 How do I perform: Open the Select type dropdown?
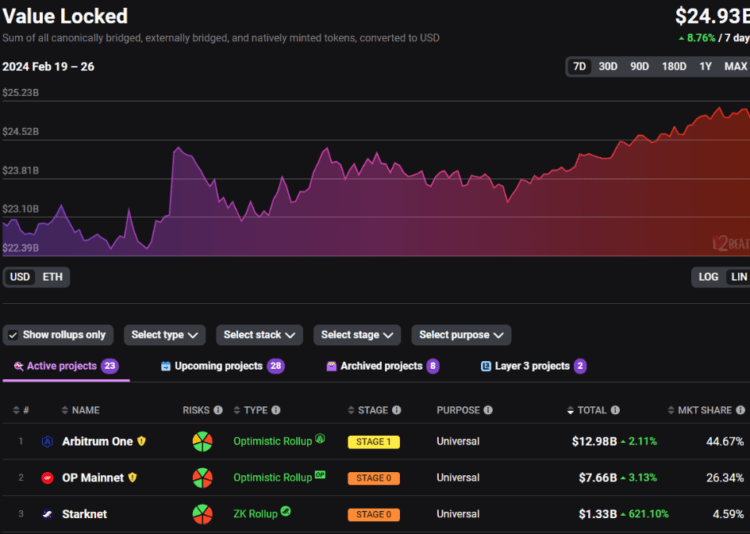click(165, 335)
